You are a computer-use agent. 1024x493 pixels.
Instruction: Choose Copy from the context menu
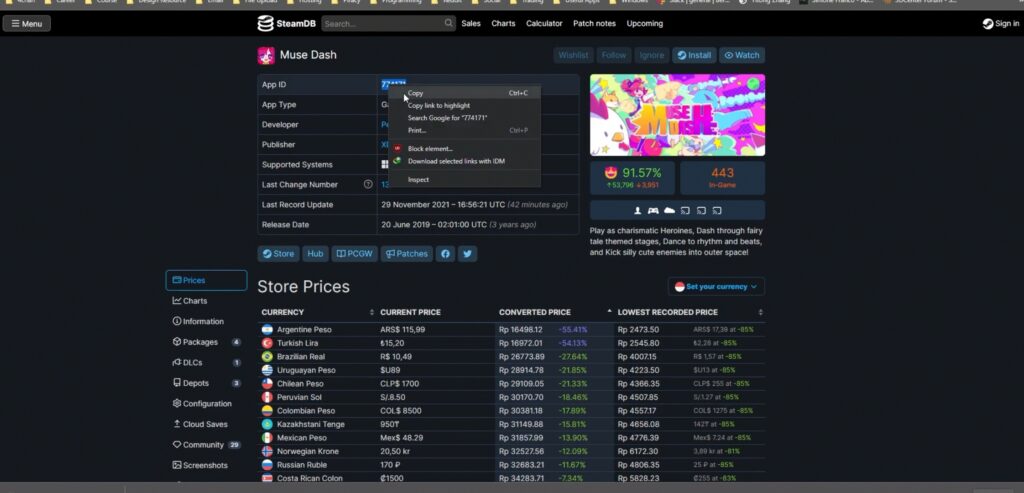point(464,93)
